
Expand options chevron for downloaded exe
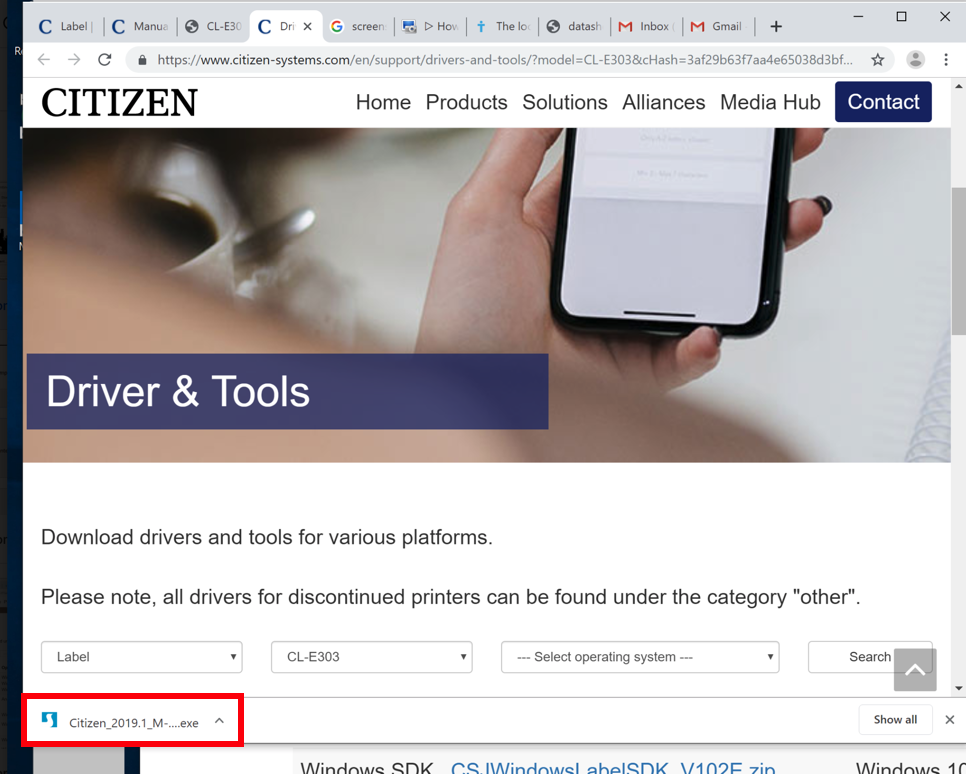click(219, 721)
